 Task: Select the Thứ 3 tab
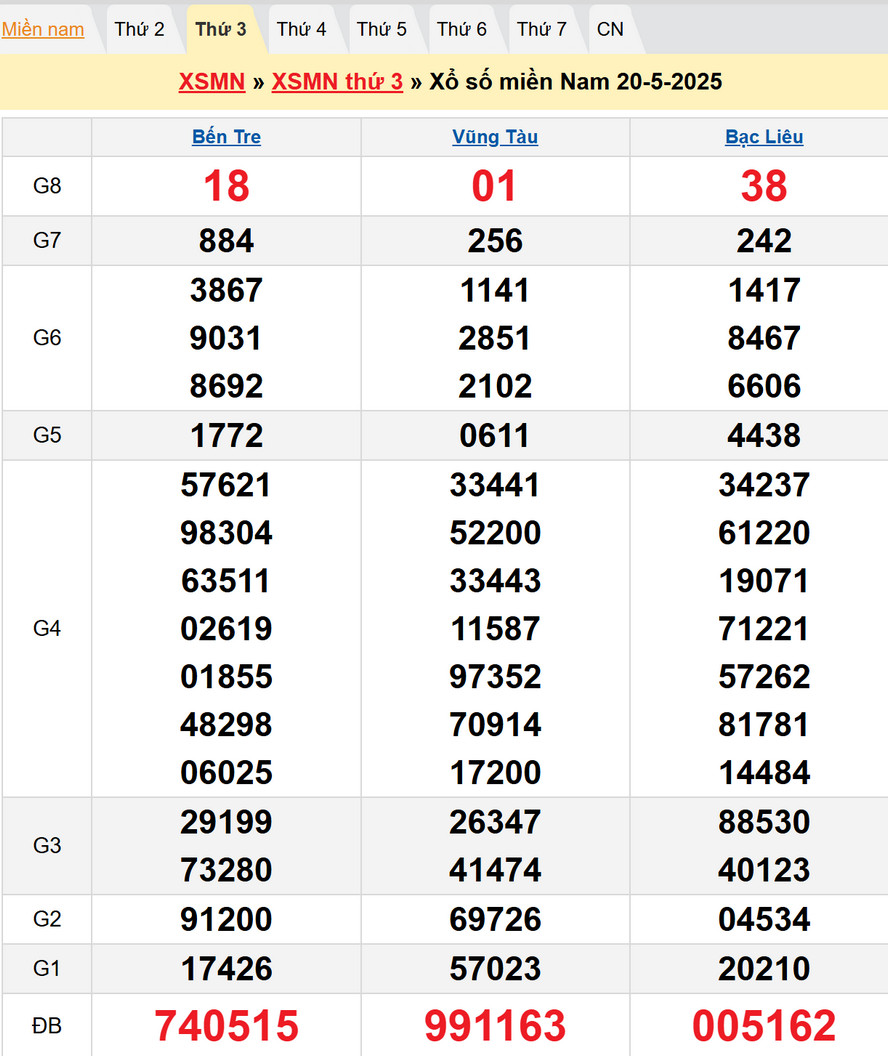pyautogui.click(x=221, y=29)
